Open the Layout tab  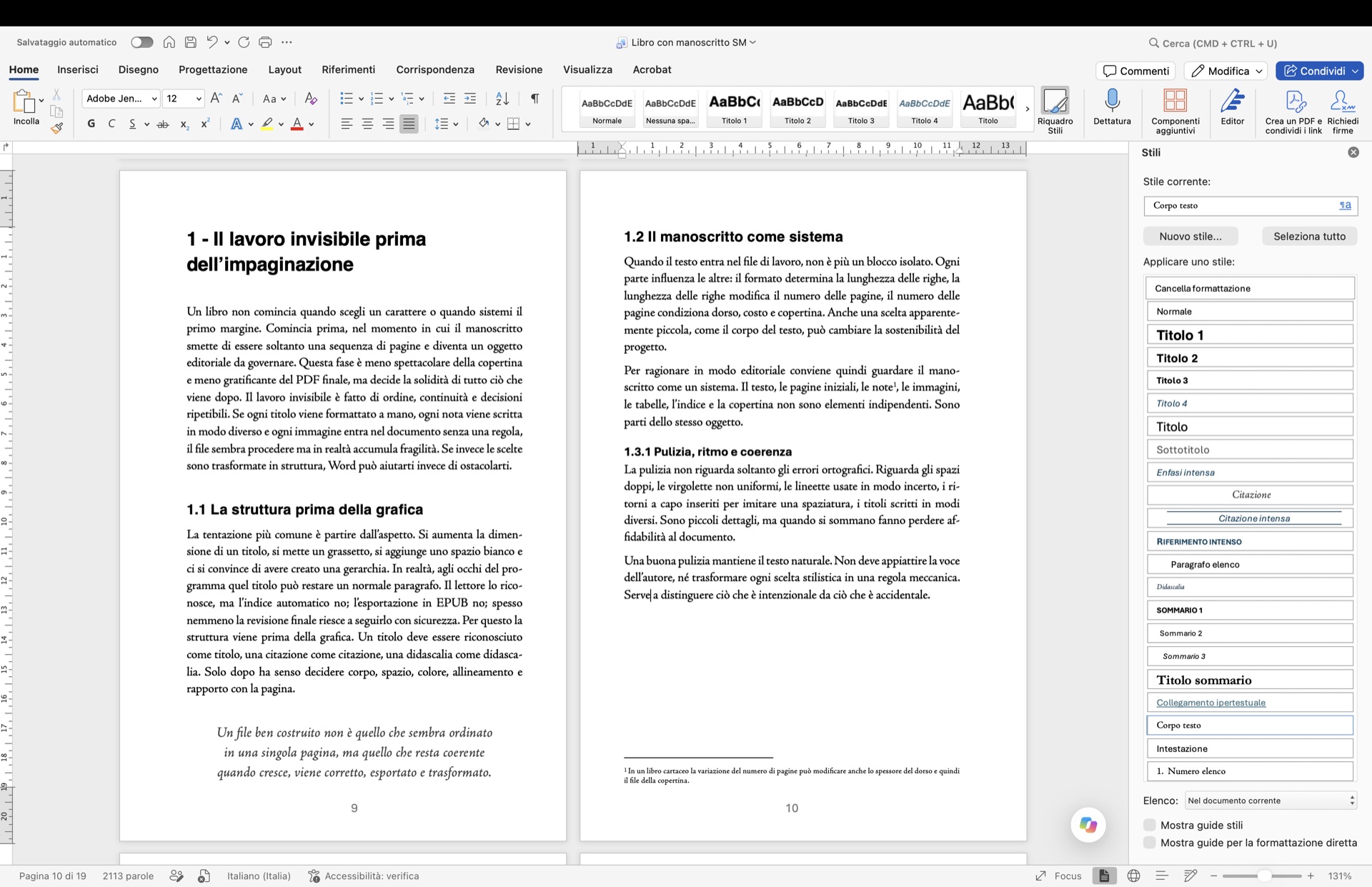[x=284, y=69]
